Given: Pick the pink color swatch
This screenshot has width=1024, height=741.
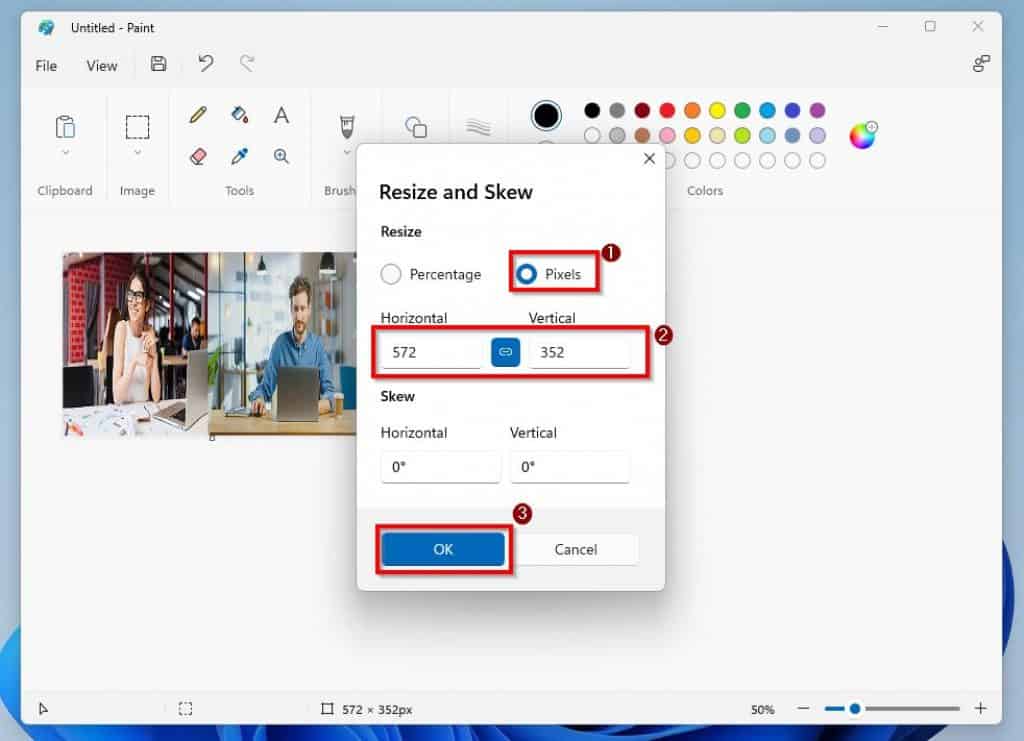Looking at the screenshot, I should 667,135.
